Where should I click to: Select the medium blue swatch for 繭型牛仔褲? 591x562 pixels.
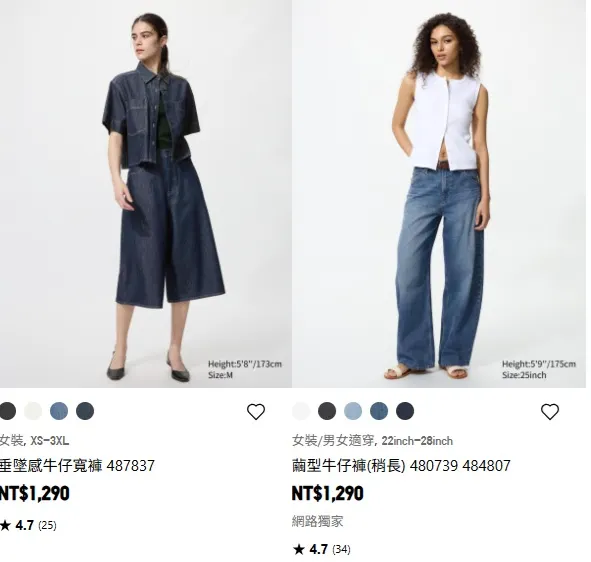pyautogui.click(x=379, y=411)
